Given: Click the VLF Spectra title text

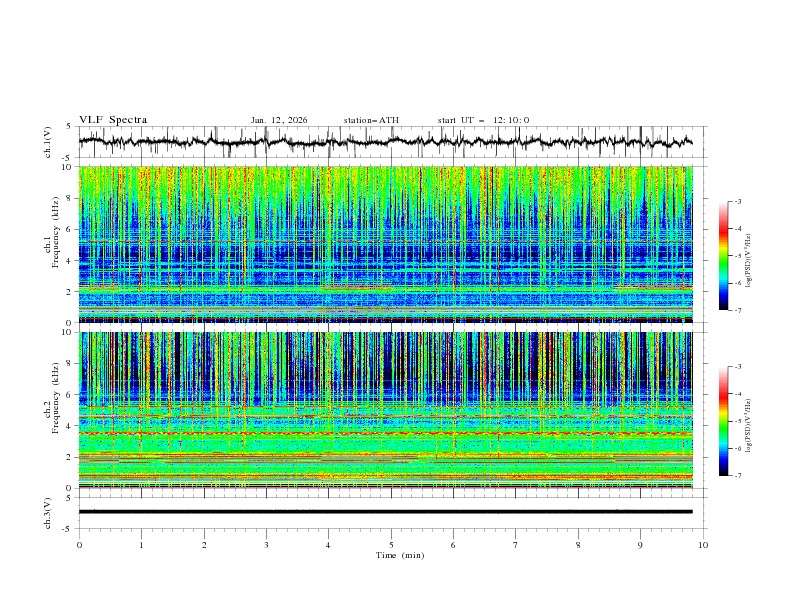Looking at the screenshot, I should (113, 120).
